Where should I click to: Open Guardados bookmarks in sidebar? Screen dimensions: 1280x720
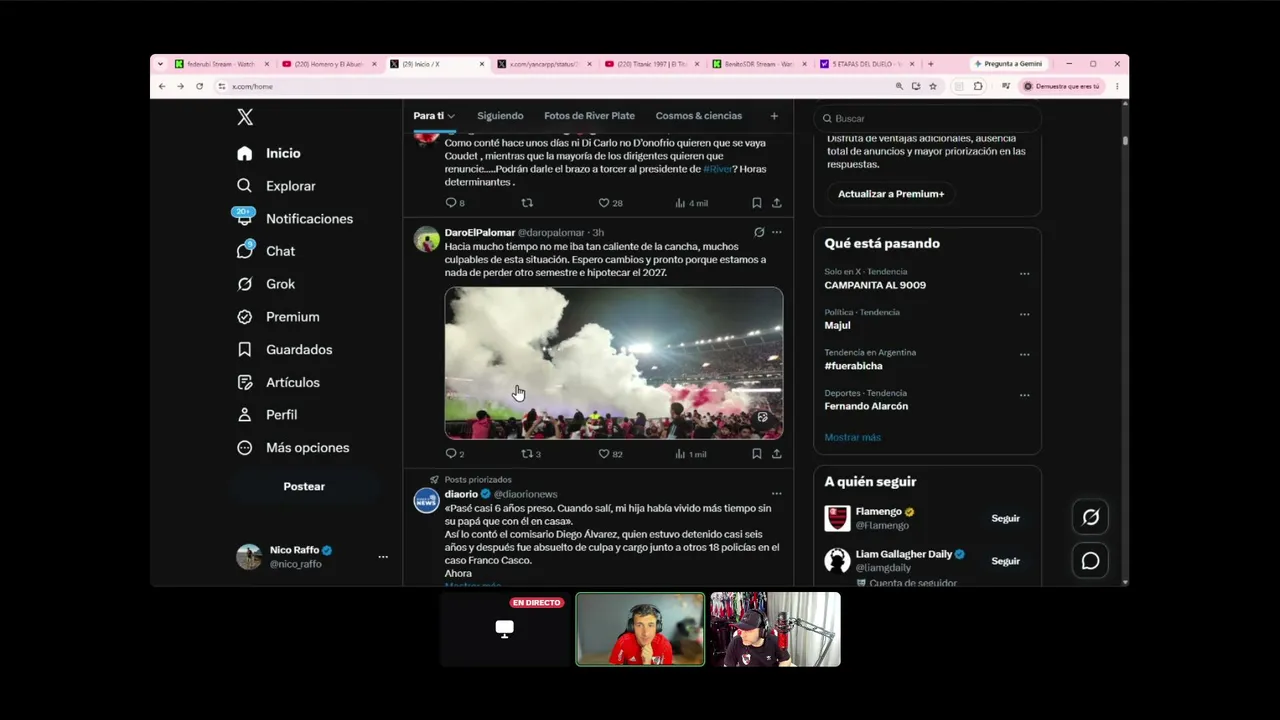(x=284, y=350)
